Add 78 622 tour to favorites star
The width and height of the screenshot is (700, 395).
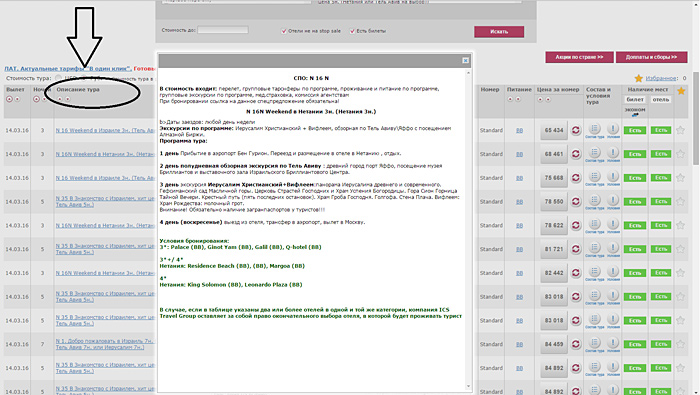(680, 225)
